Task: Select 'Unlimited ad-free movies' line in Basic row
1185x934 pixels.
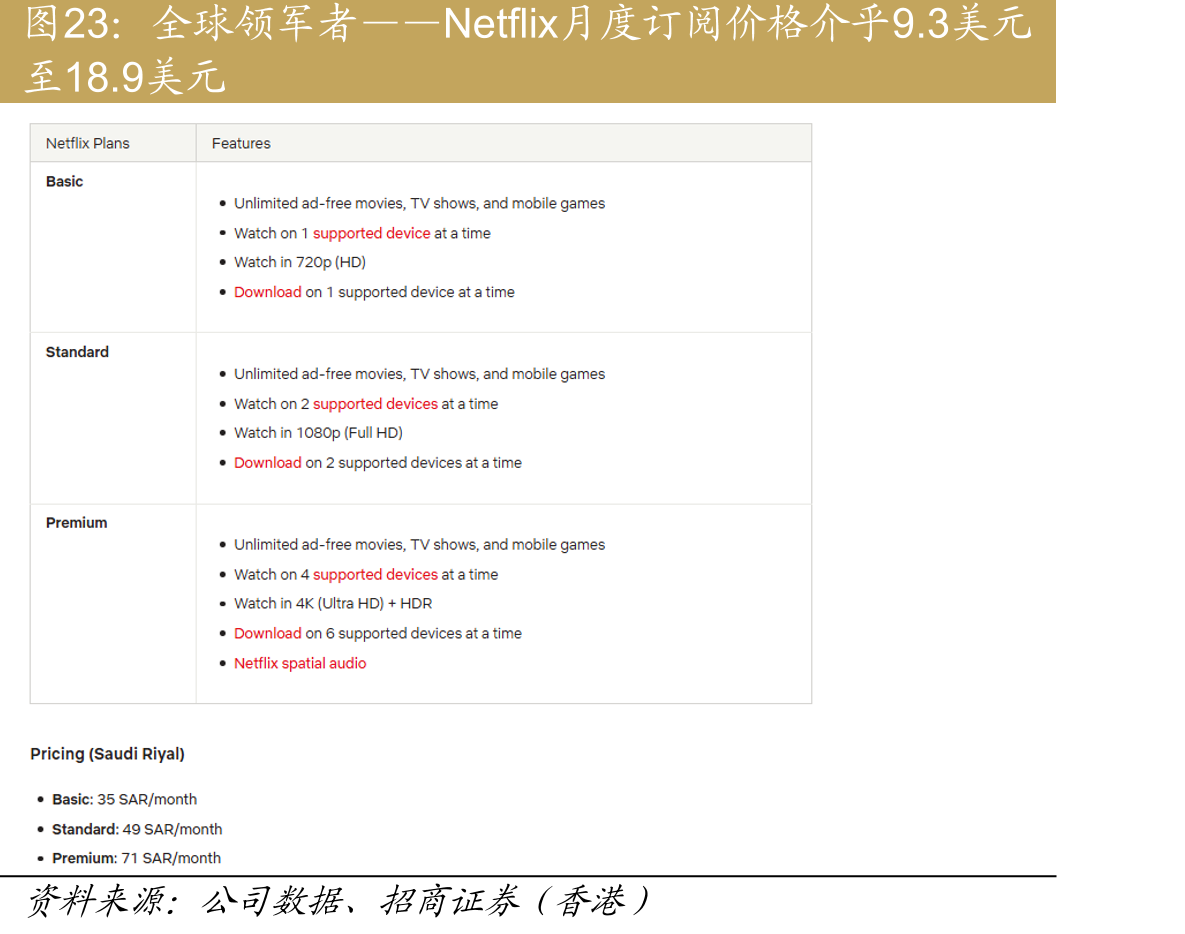Action: [x=419, y=203]
